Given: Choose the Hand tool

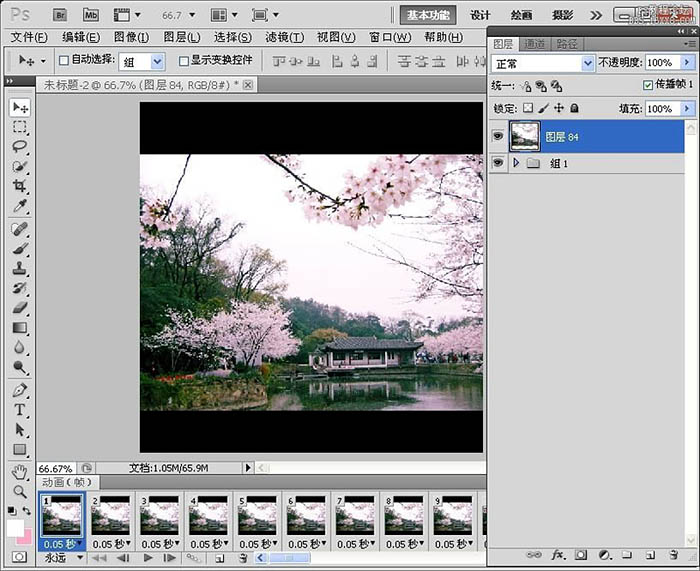Looking at the screenshot, I should 19,472.
